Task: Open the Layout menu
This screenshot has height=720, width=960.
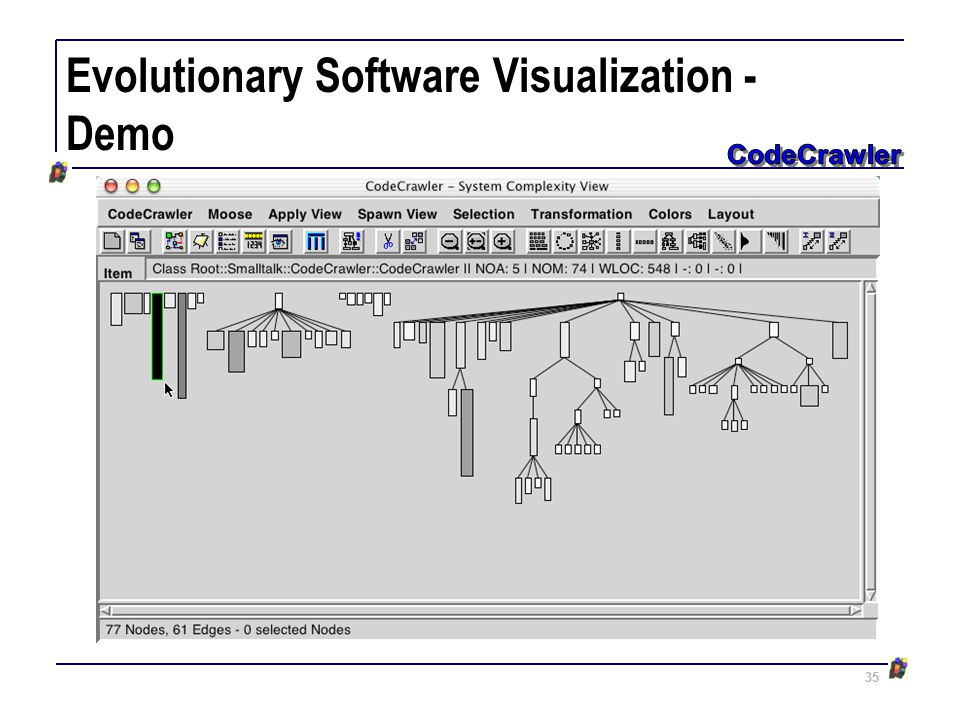Action: pos(731,214)
